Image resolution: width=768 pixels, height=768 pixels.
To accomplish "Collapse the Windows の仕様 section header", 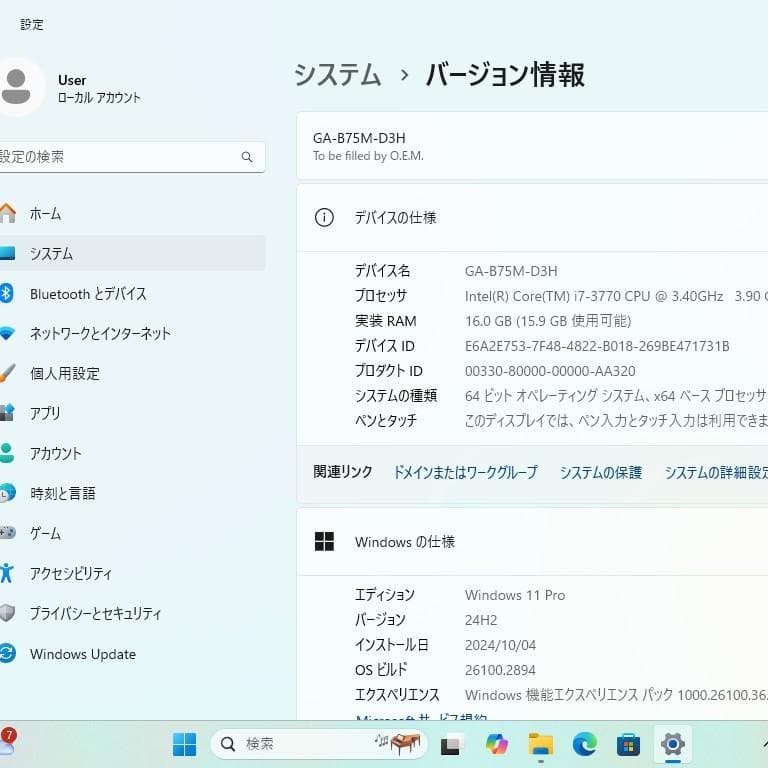I will pos(532,542).
